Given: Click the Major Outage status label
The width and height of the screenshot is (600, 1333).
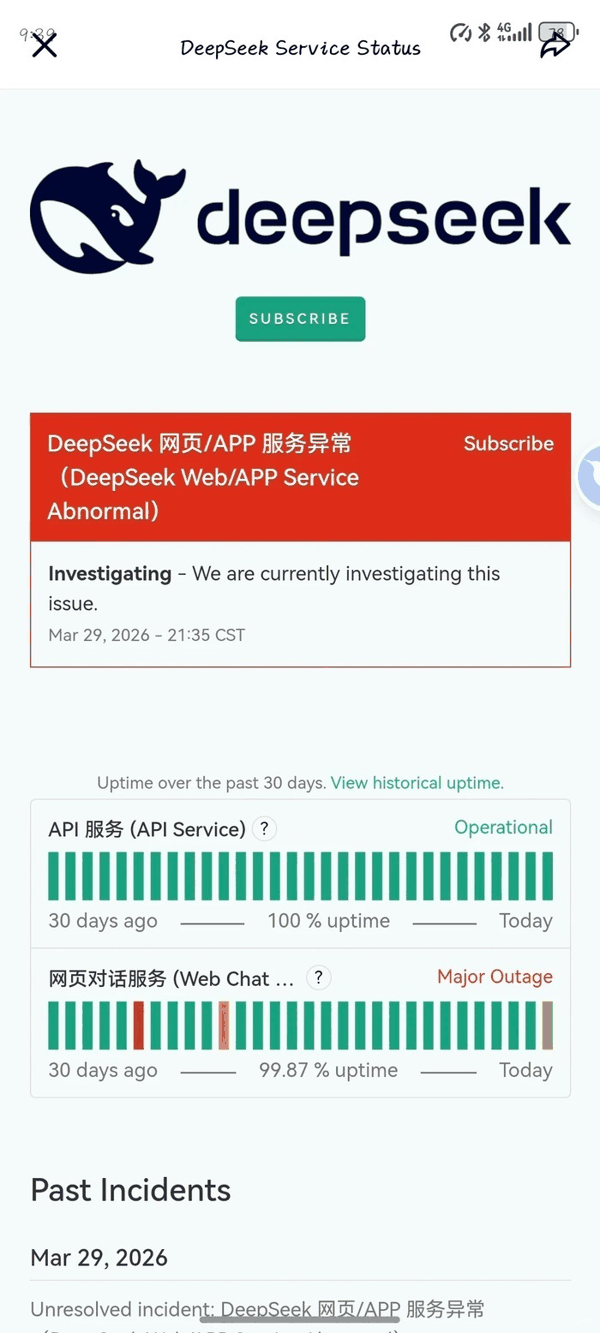Looking at the screenshot, I should (494, 977).
